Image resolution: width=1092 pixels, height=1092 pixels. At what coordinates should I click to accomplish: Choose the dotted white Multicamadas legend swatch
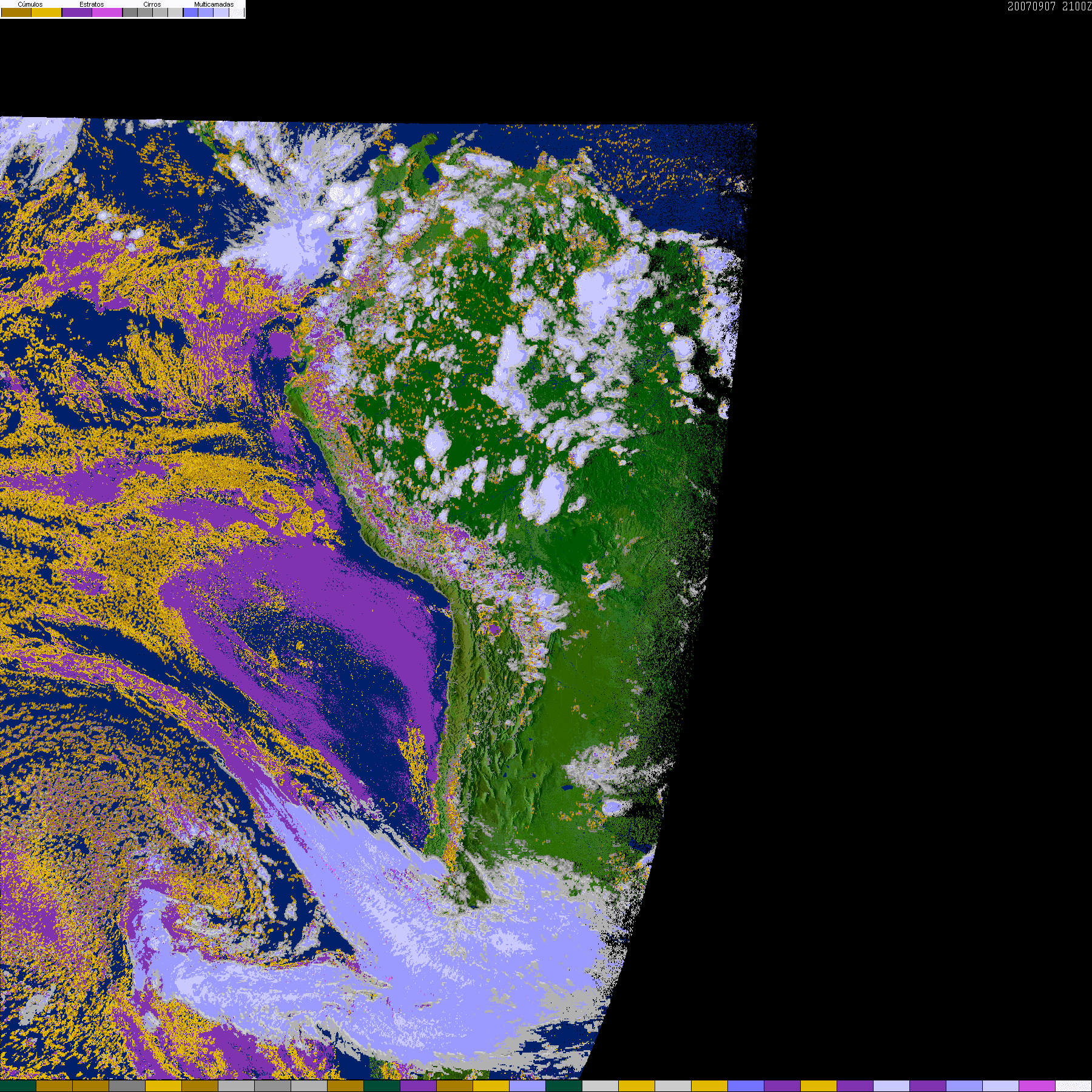pyautogui.click(x=236, y=12)
